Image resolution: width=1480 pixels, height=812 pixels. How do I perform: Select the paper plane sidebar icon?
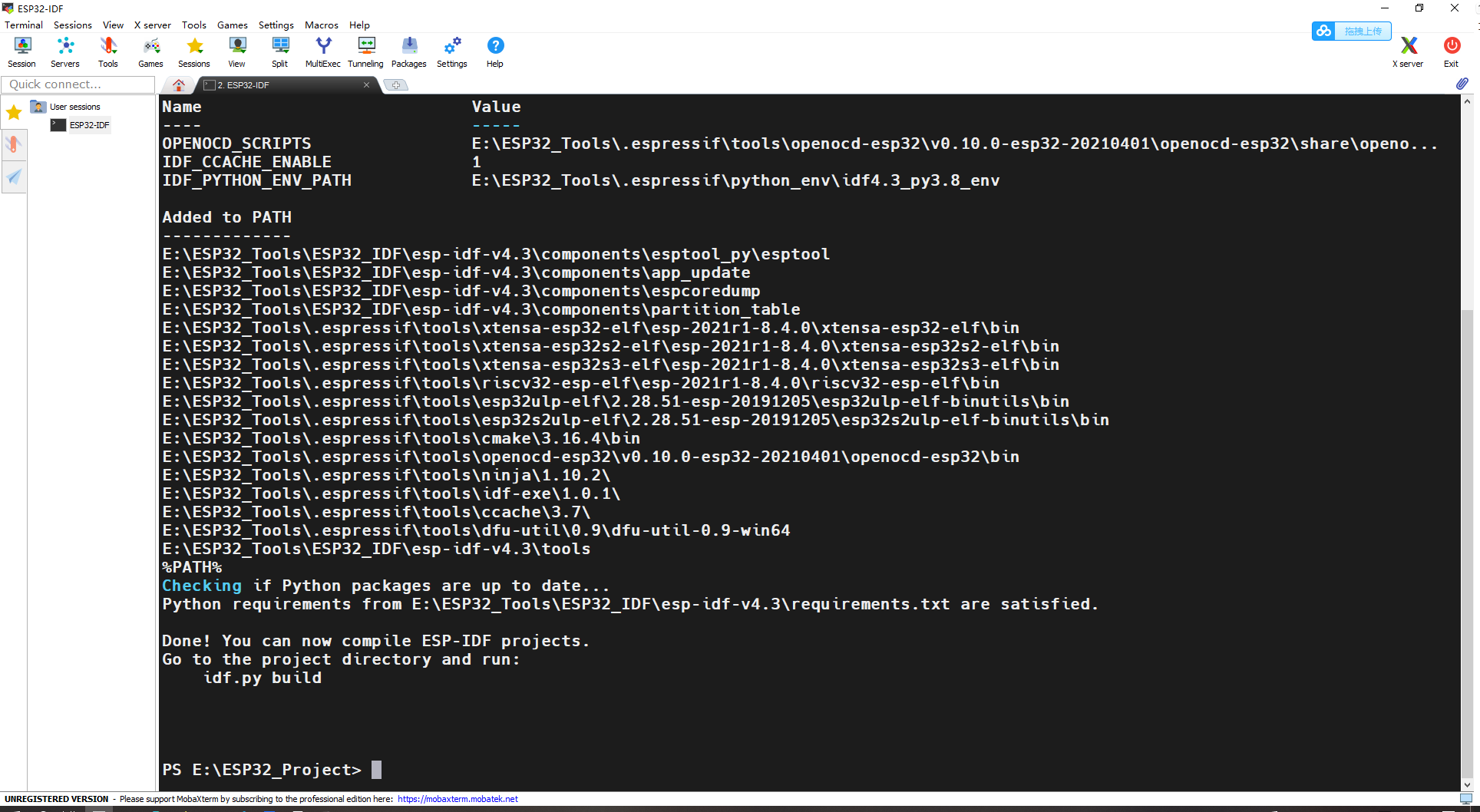point(14,177)
